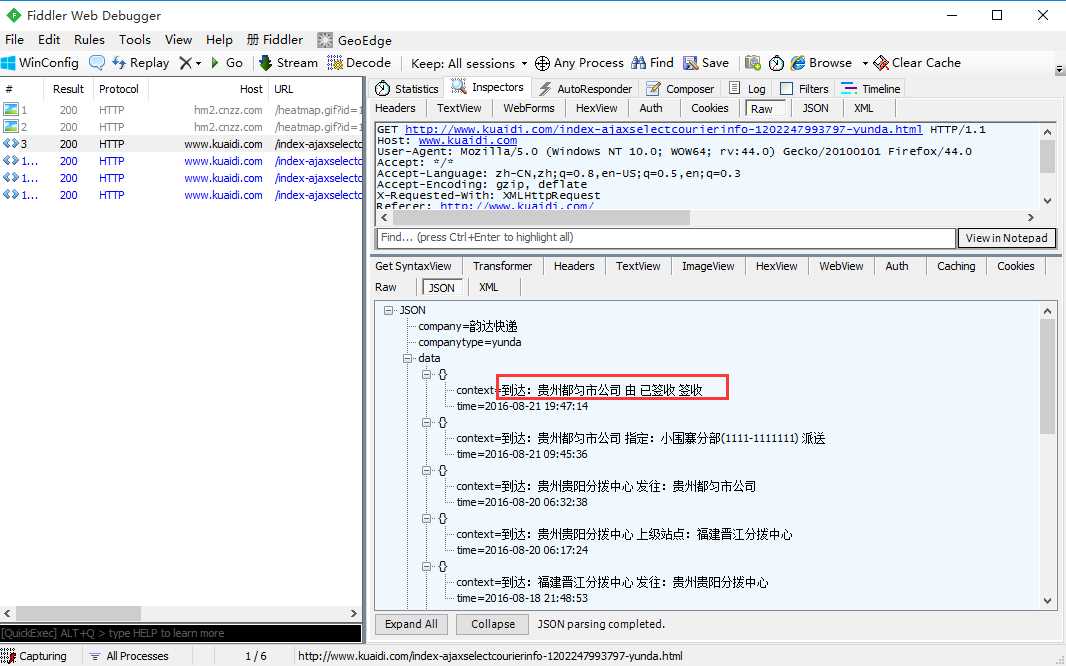
Task: Sort sessions by Result column
Action: click(x=68, y=89)
